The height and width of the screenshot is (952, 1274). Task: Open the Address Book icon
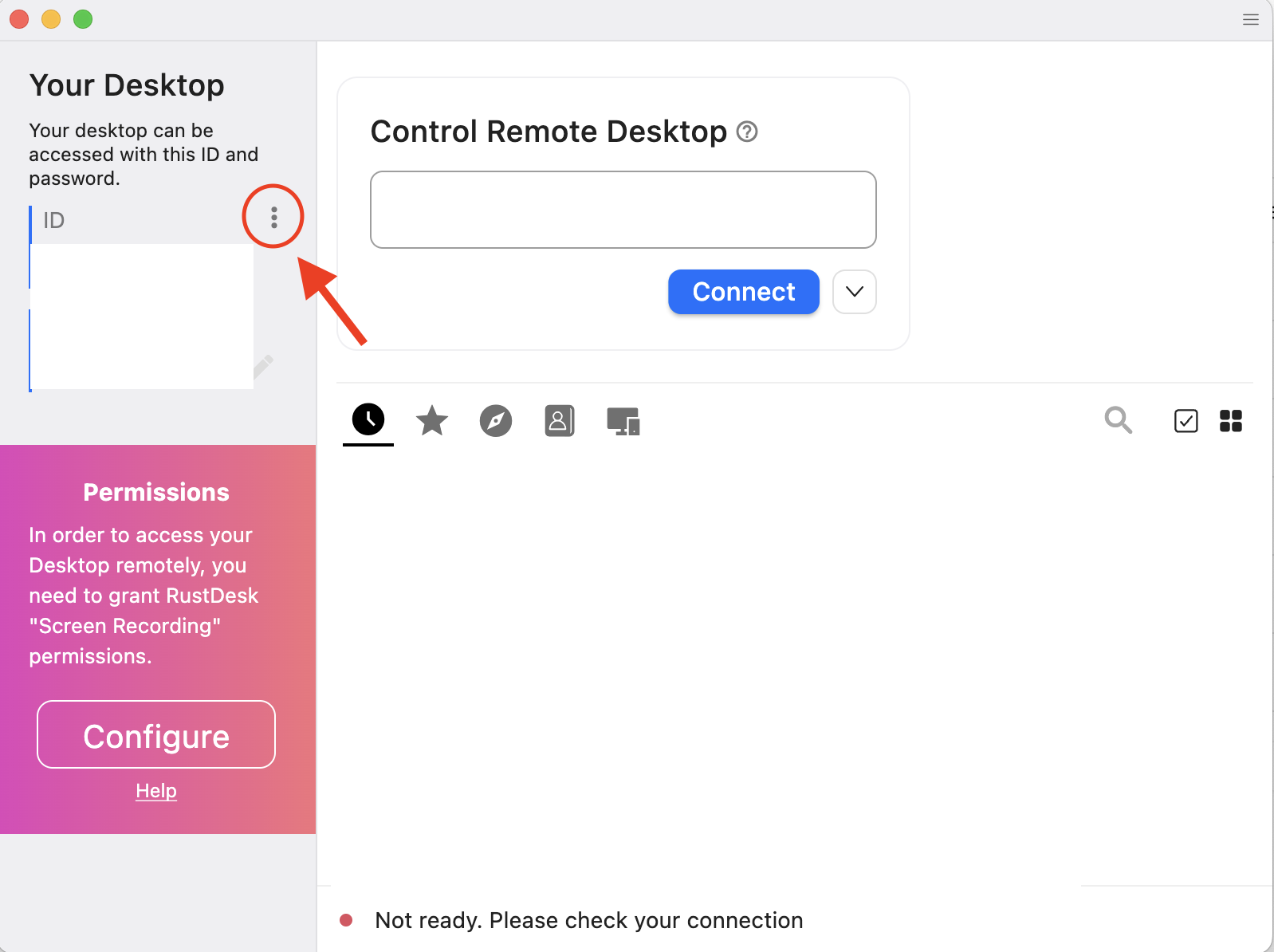point(560,421)
